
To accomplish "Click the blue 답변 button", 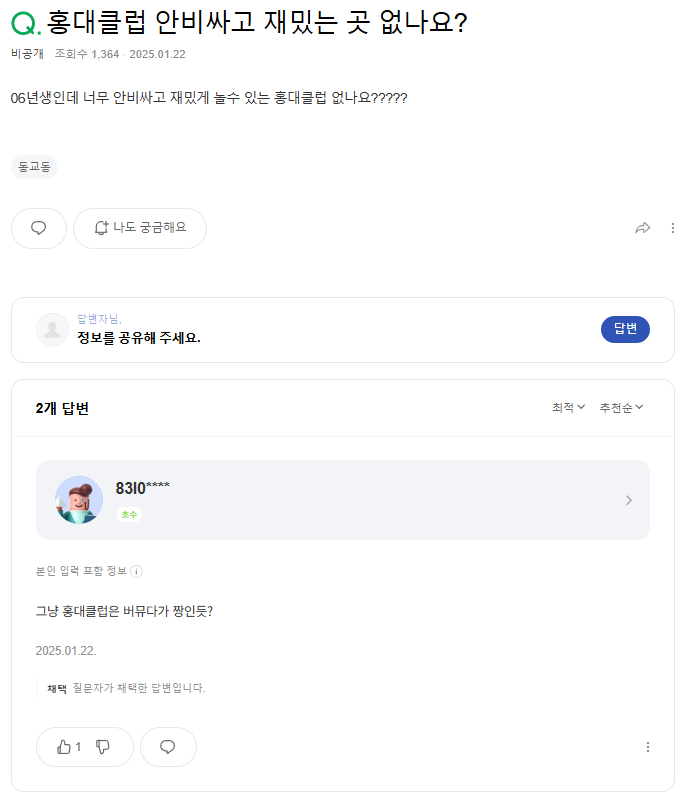I will click(625, 329).
